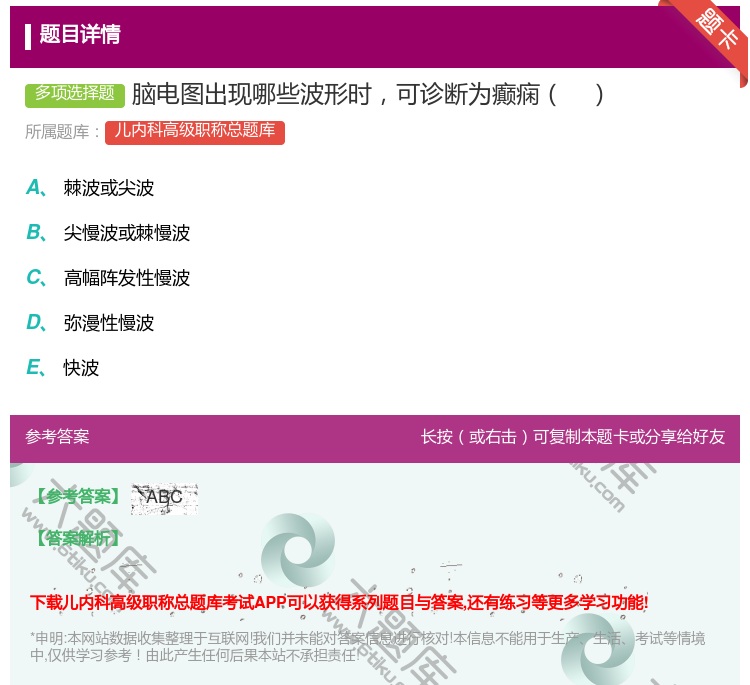The width and height of the screenshot is (750, 685).
Task: Click the 题目详情 header title
Action: tap(80, 34)
